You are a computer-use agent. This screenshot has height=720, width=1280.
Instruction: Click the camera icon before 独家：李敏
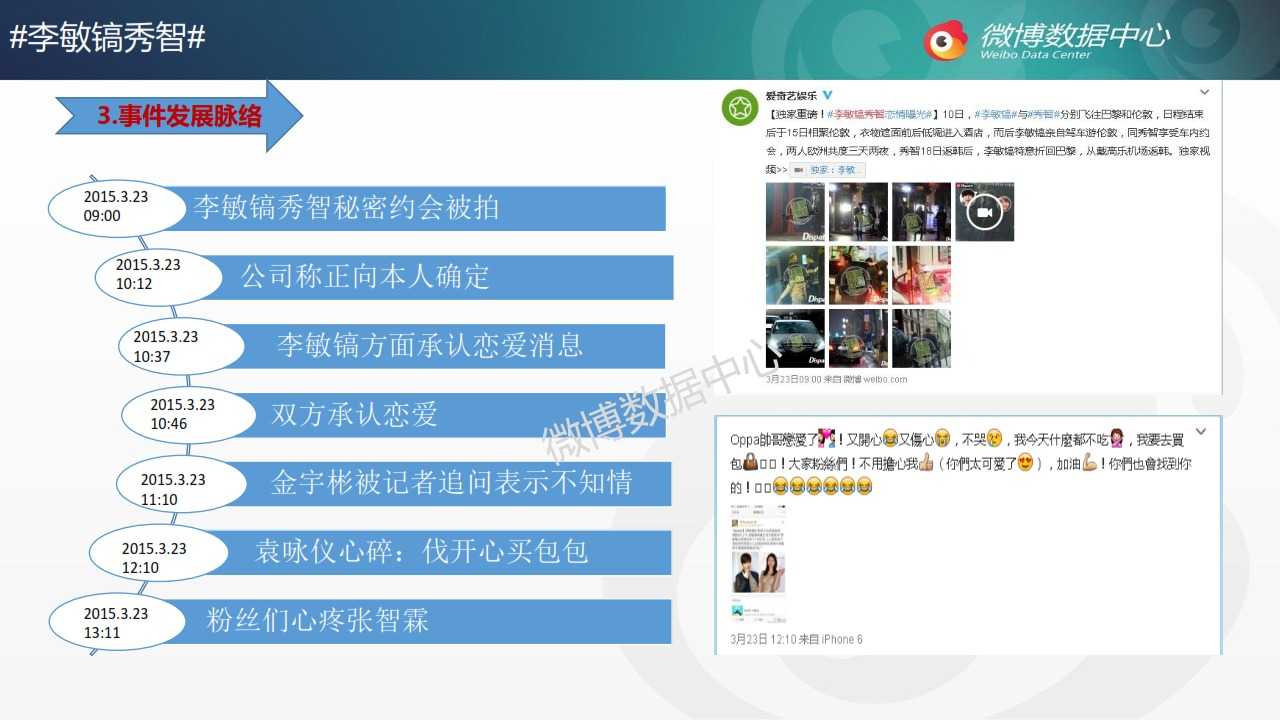798,170
